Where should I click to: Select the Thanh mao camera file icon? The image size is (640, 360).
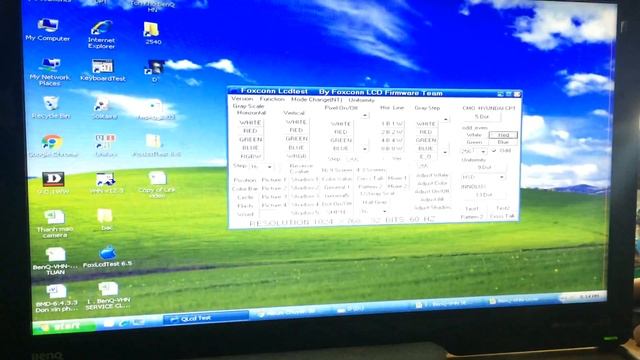pyautogui.click(x=55, y=223)
